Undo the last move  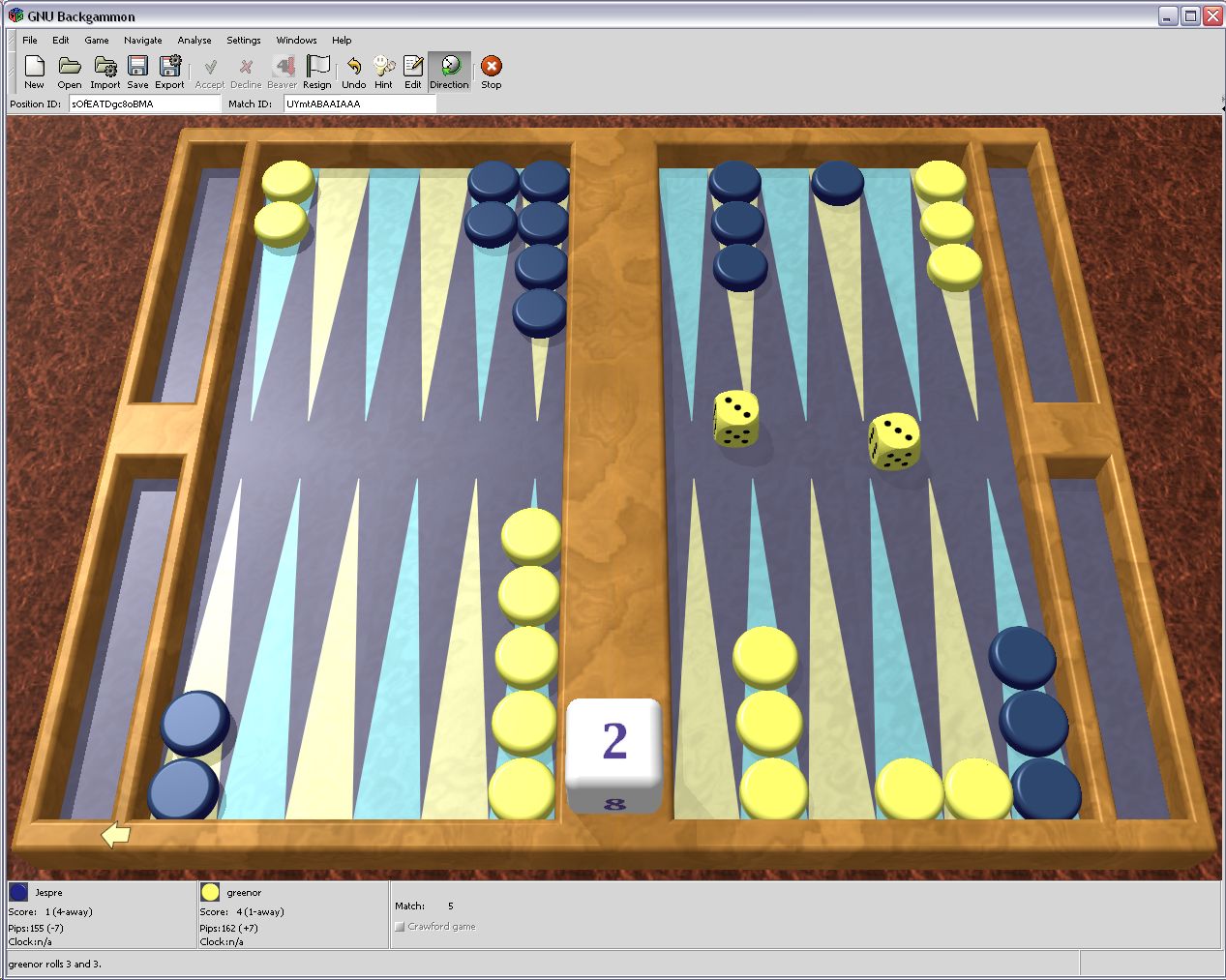pos(353,72)
